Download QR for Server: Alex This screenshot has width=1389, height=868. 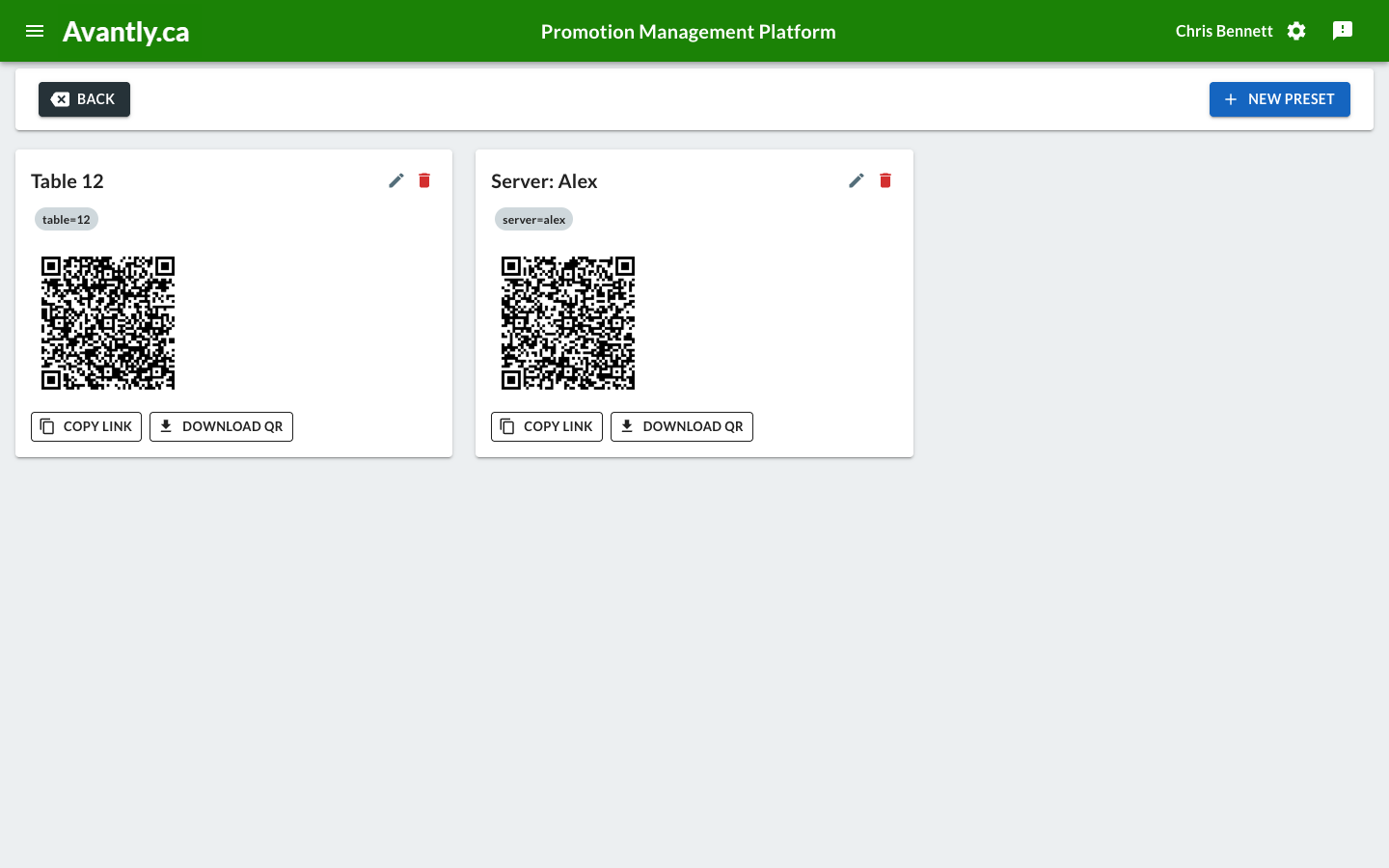pyautogui.click(x=682, y=426)
